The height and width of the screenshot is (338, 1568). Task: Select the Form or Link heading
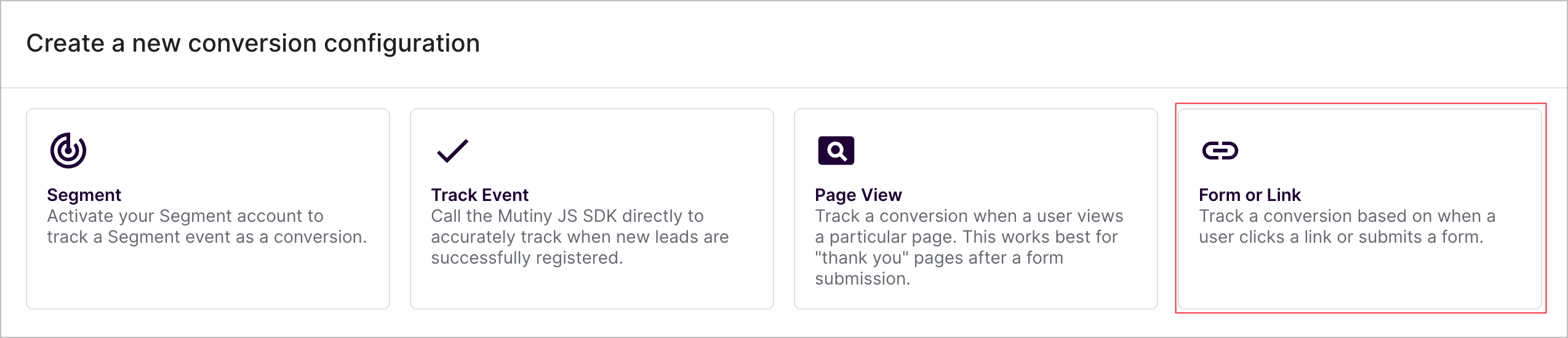(x=1250, y=195)
